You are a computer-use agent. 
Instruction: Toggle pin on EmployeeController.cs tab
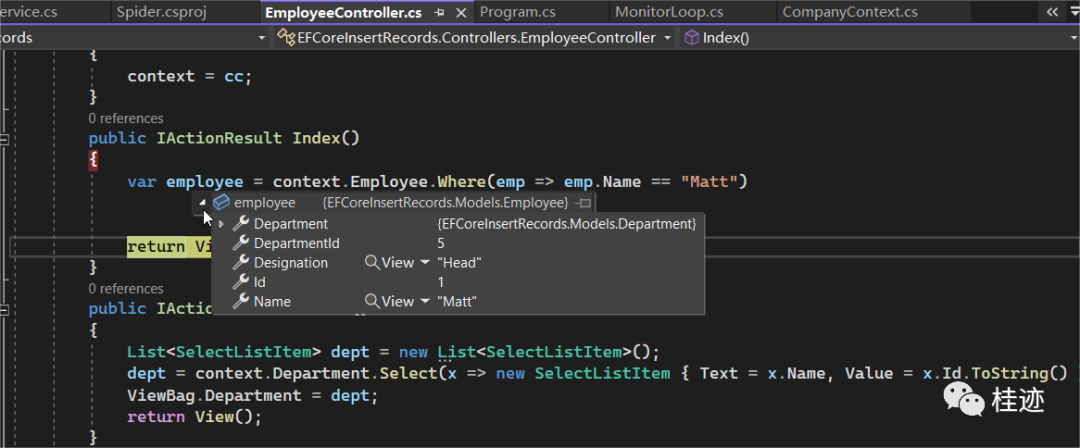439,12
